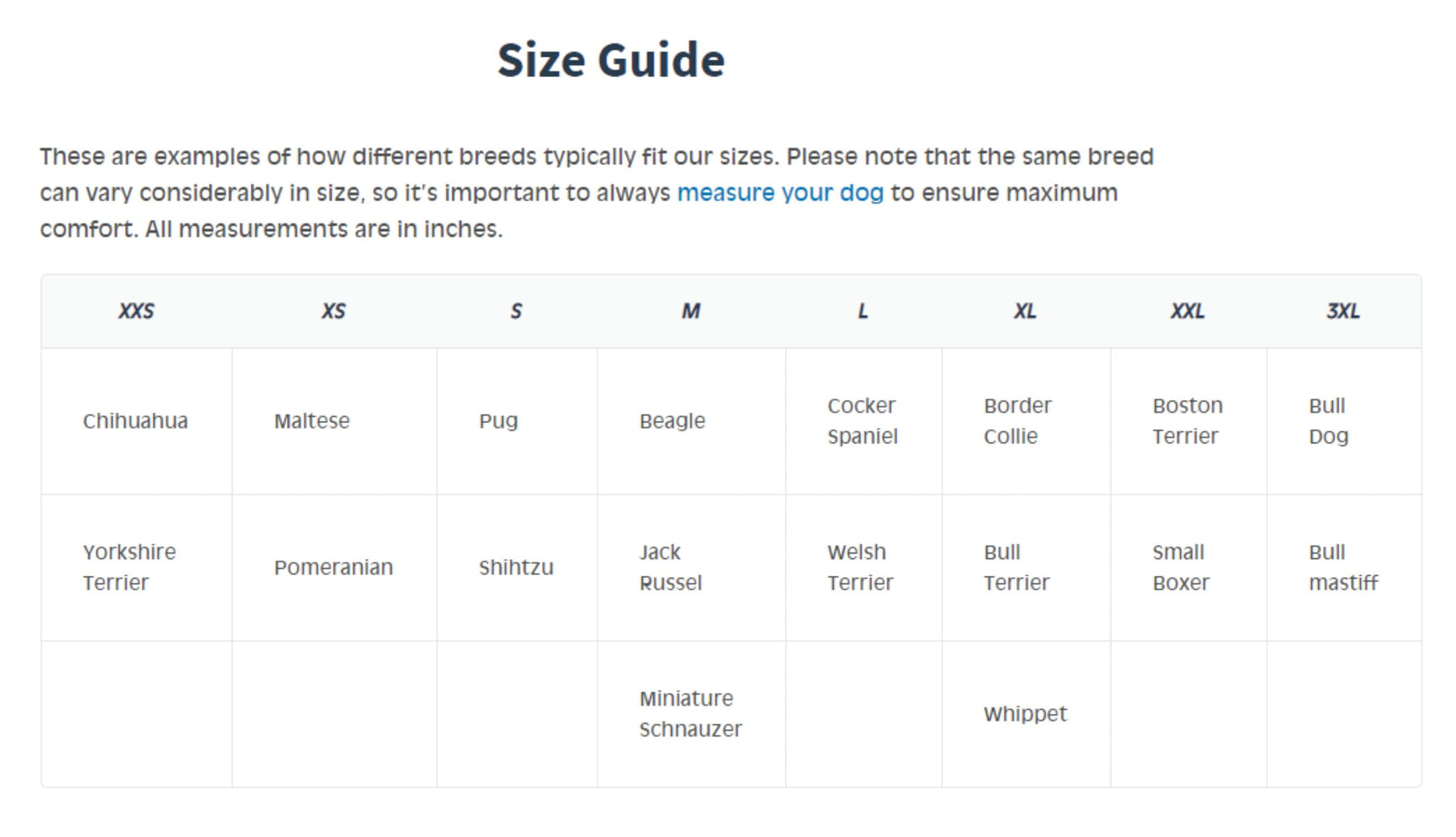
Task: Click the Whippet table cell
Action: [1025, 714]
